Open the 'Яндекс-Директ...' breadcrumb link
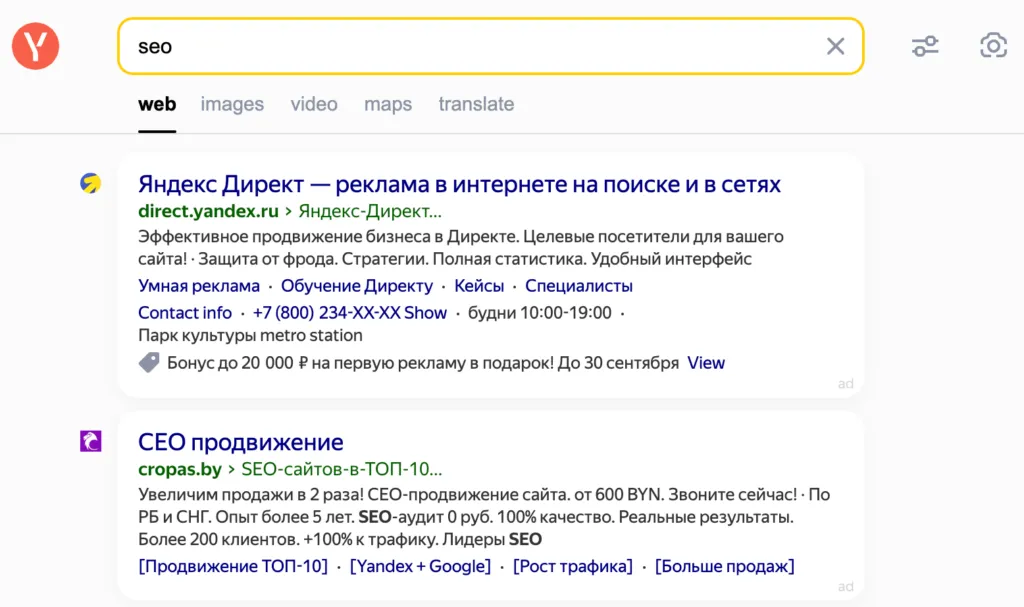 [370, 211]
